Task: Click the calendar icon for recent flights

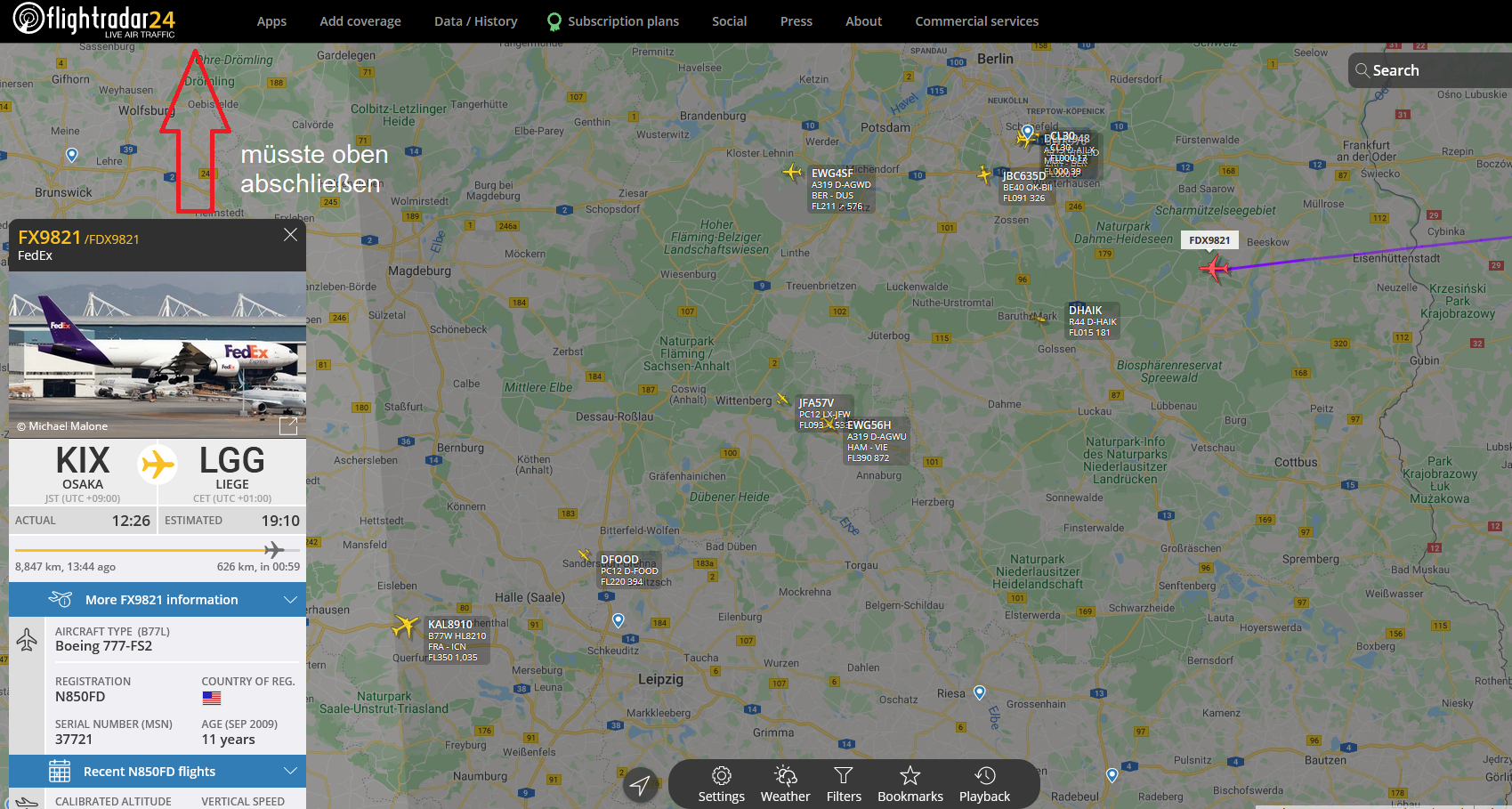Action: (60, 771)
